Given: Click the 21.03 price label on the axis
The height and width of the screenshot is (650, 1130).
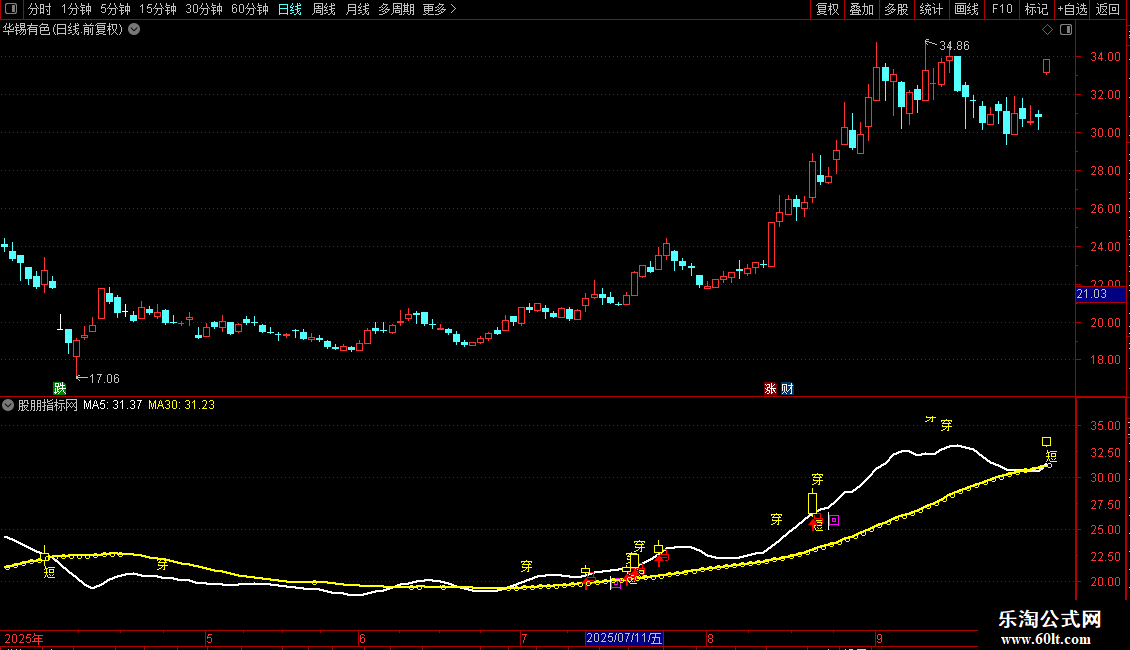Looking at the screenshot, I should click(x=1100, y=294).
